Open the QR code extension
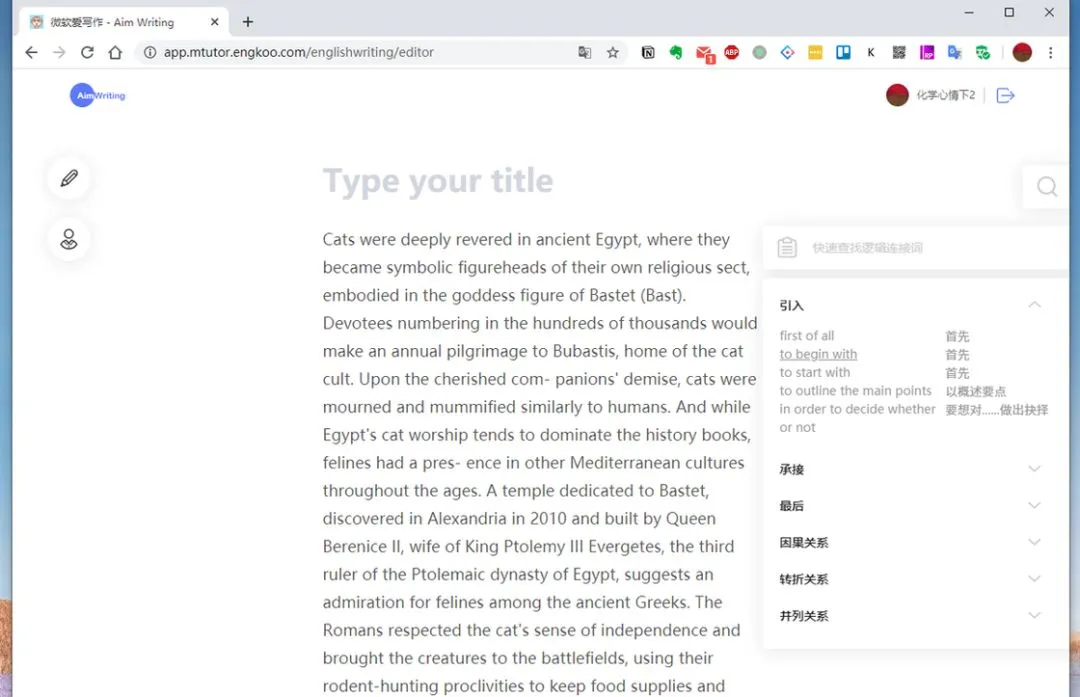 pyautogui.click(x=899, y=52)
